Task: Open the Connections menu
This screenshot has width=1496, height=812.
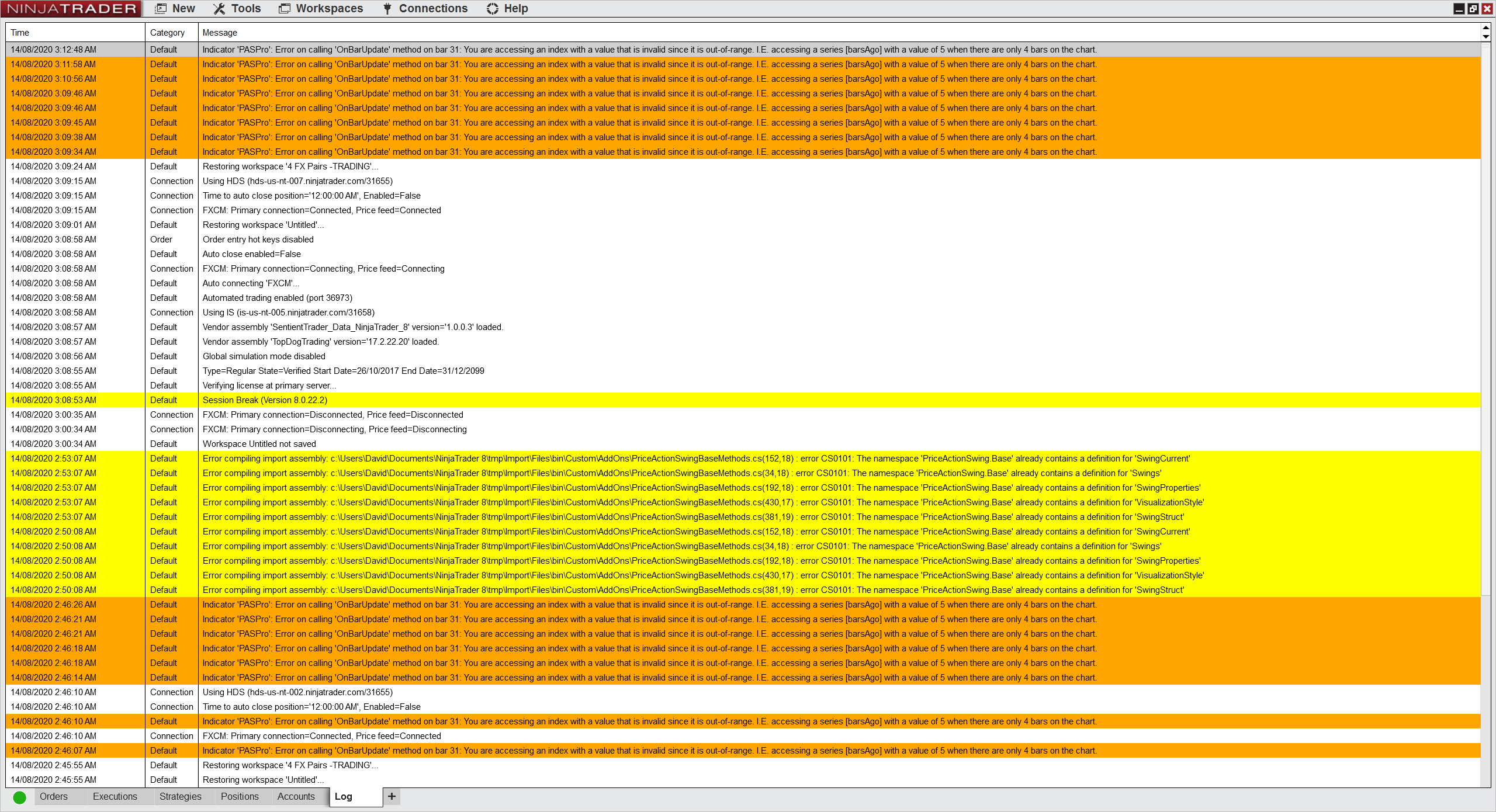Action: tap(425, 9)
